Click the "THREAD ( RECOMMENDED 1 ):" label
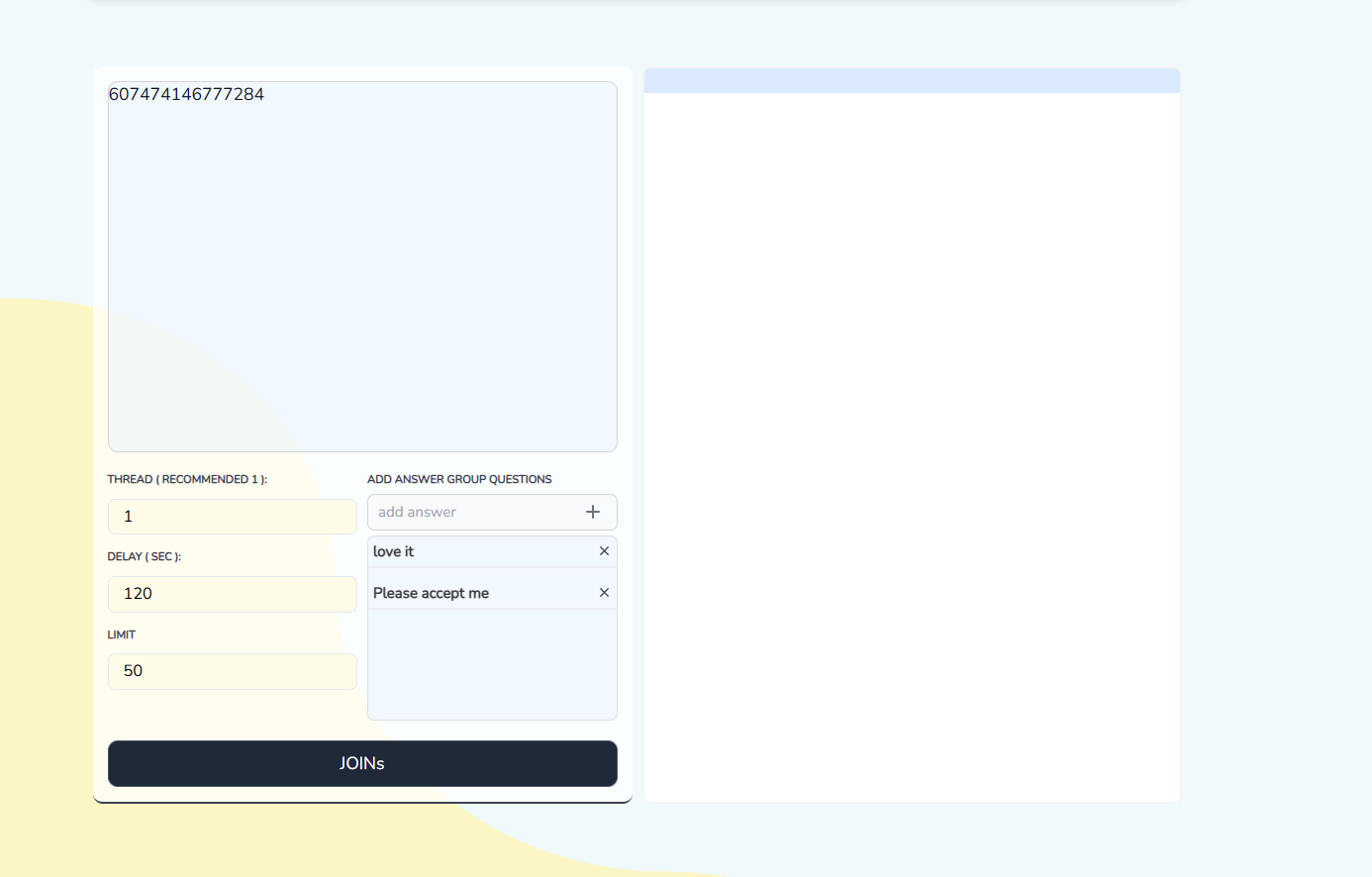 [187, 479]
